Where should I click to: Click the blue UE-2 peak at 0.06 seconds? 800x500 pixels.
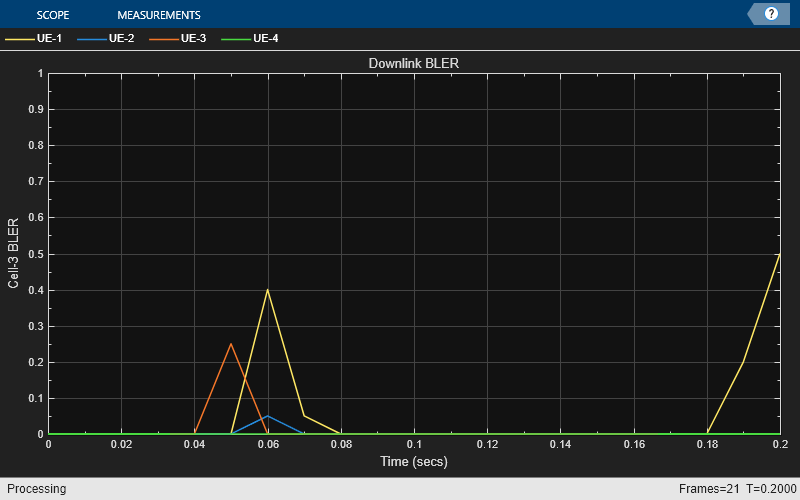click(267, 416)
